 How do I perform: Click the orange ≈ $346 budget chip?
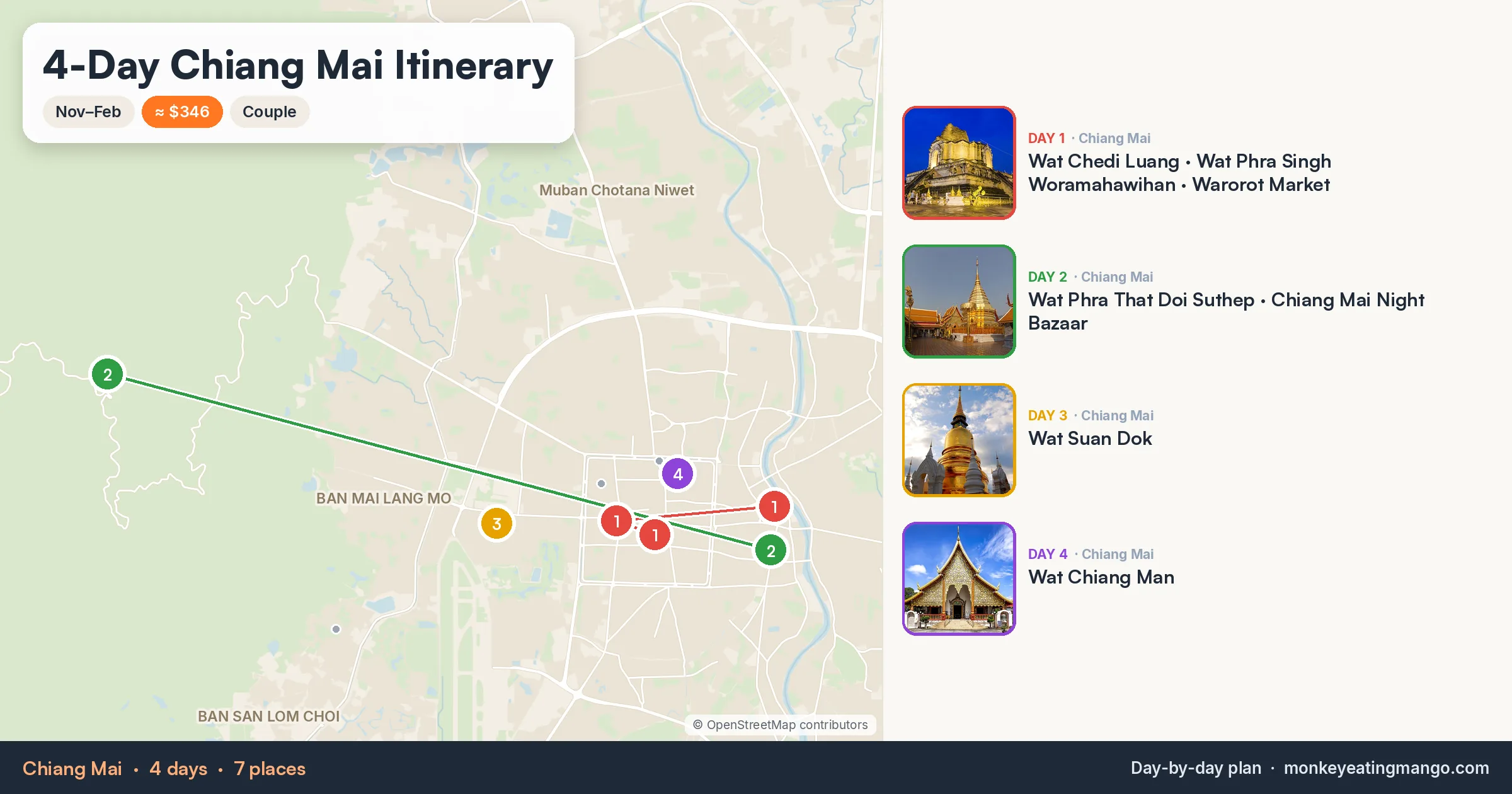tap(182, 112)
